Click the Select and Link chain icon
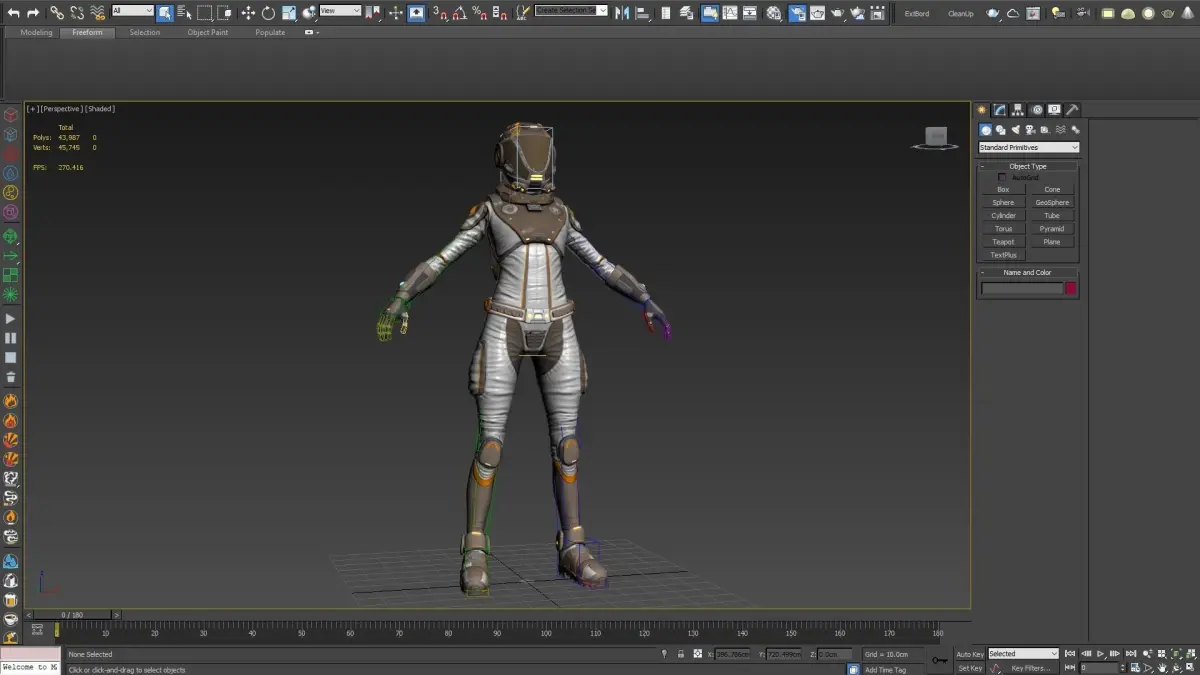 pos(57,13)
